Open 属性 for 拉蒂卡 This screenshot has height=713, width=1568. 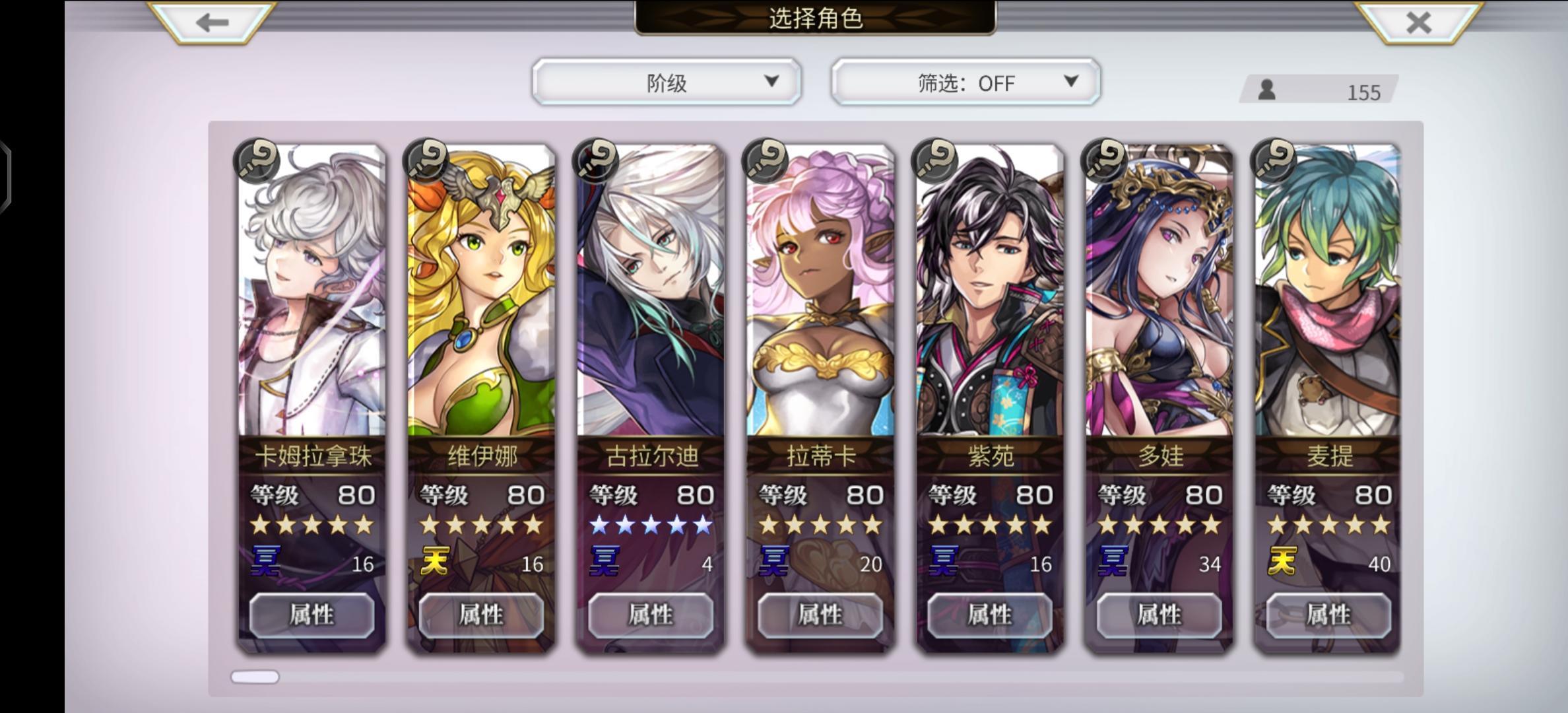coord(820,615)
